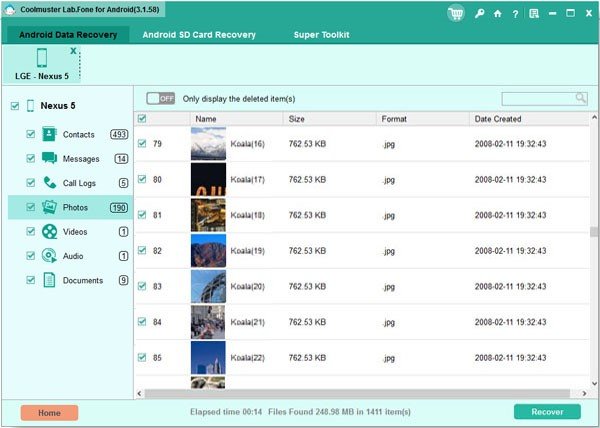Click the horizontal scrollbar left arrow
Image resolution: width=600 pixels, height=428 pixels.
[x=139, y=393]
